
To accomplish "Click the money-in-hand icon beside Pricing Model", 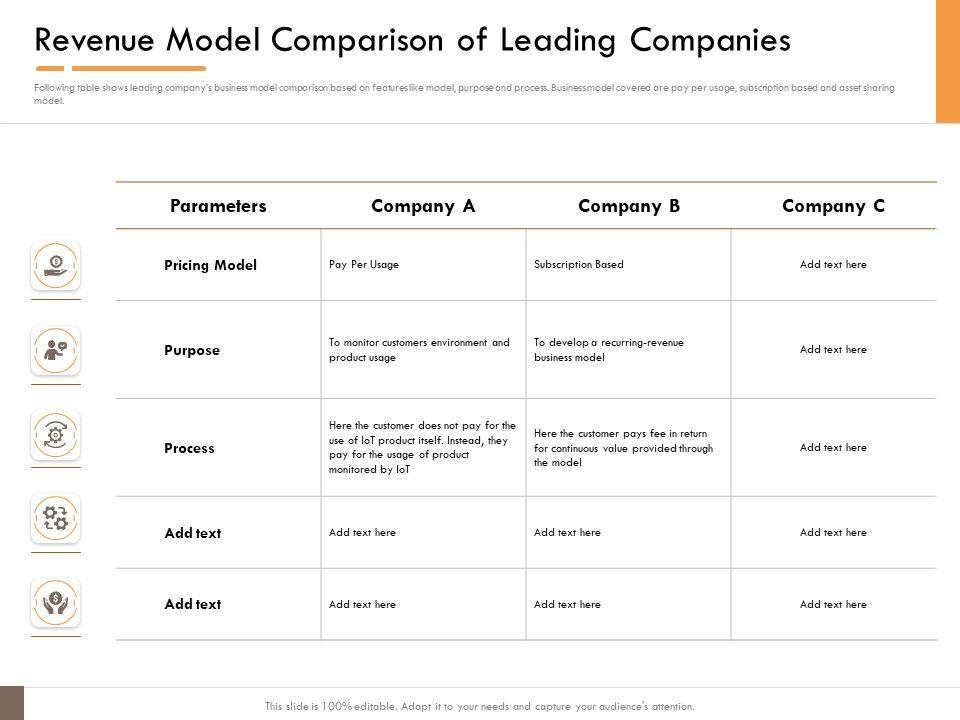I will pos(57,266).
